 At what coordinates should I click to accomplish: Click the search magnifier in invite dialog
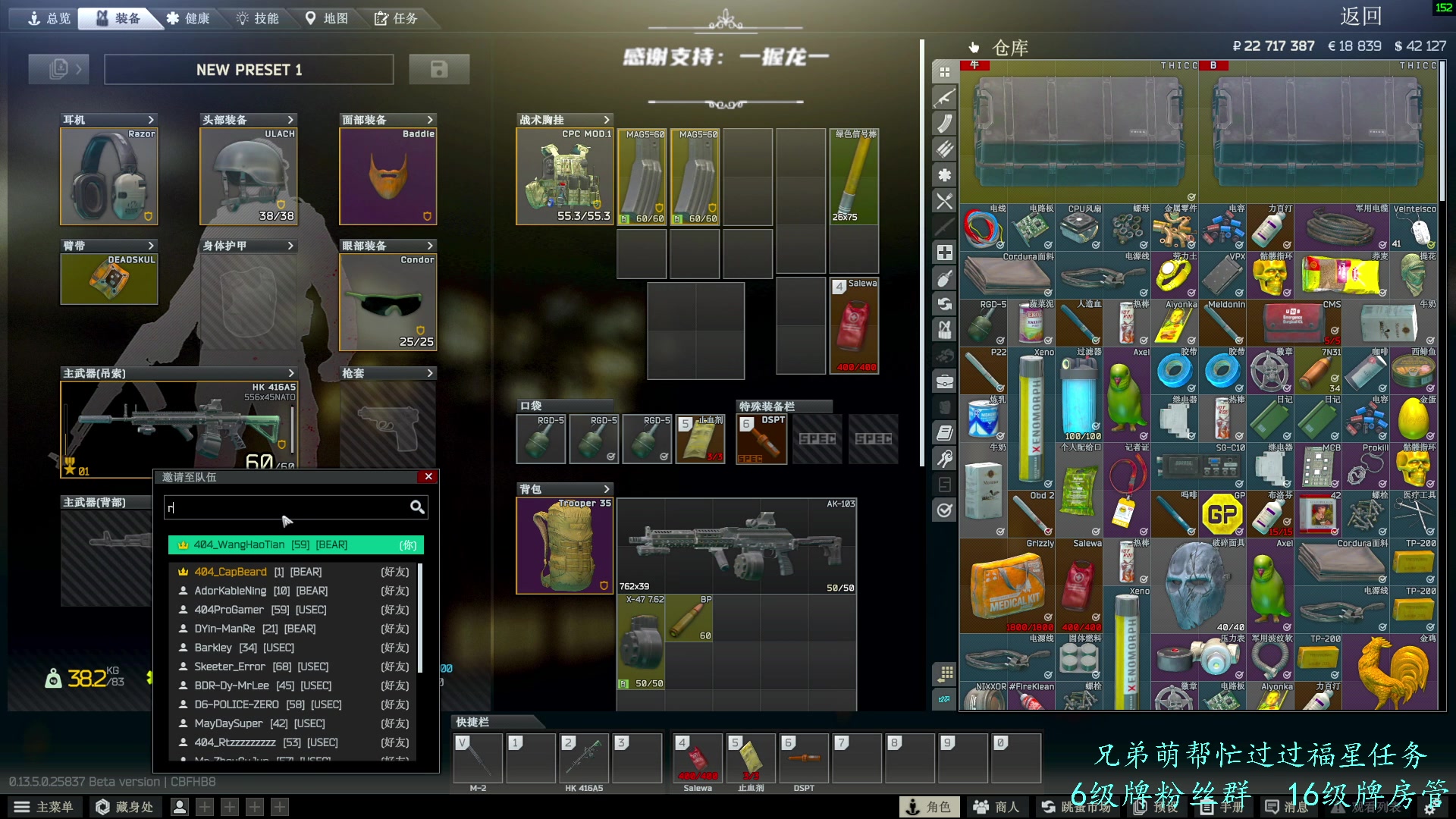coord(417,507)
